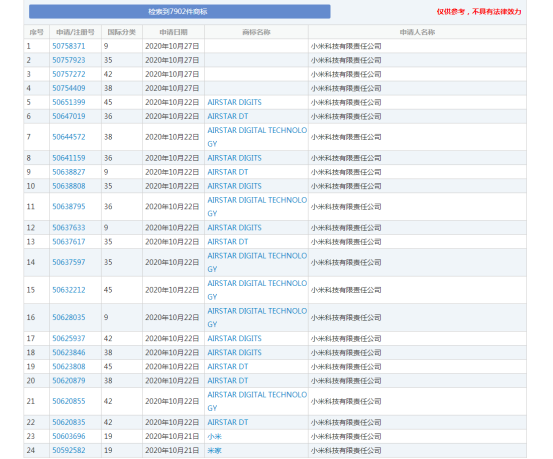The width and height of the screenshot is (553, 459).
Task: Select applicant name in row 24
Action: pyautogui.click(x=346, y=451)
